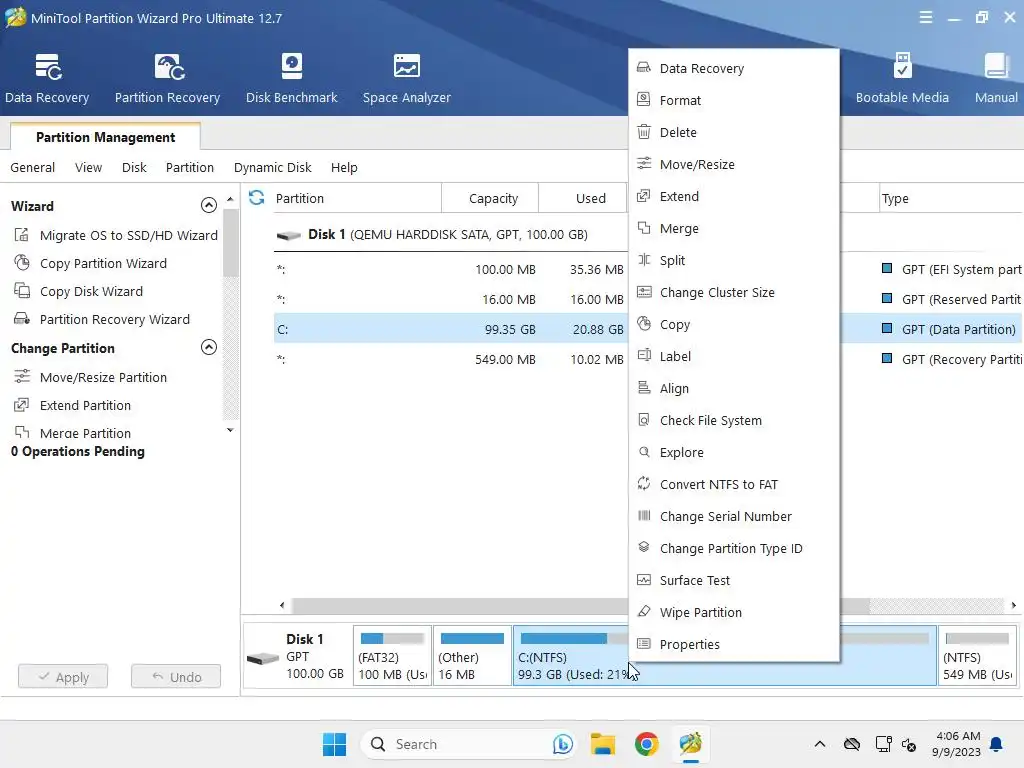The image size is (1024, 768).
Task: Choose Check File System option
Action: tap(733, 420)
